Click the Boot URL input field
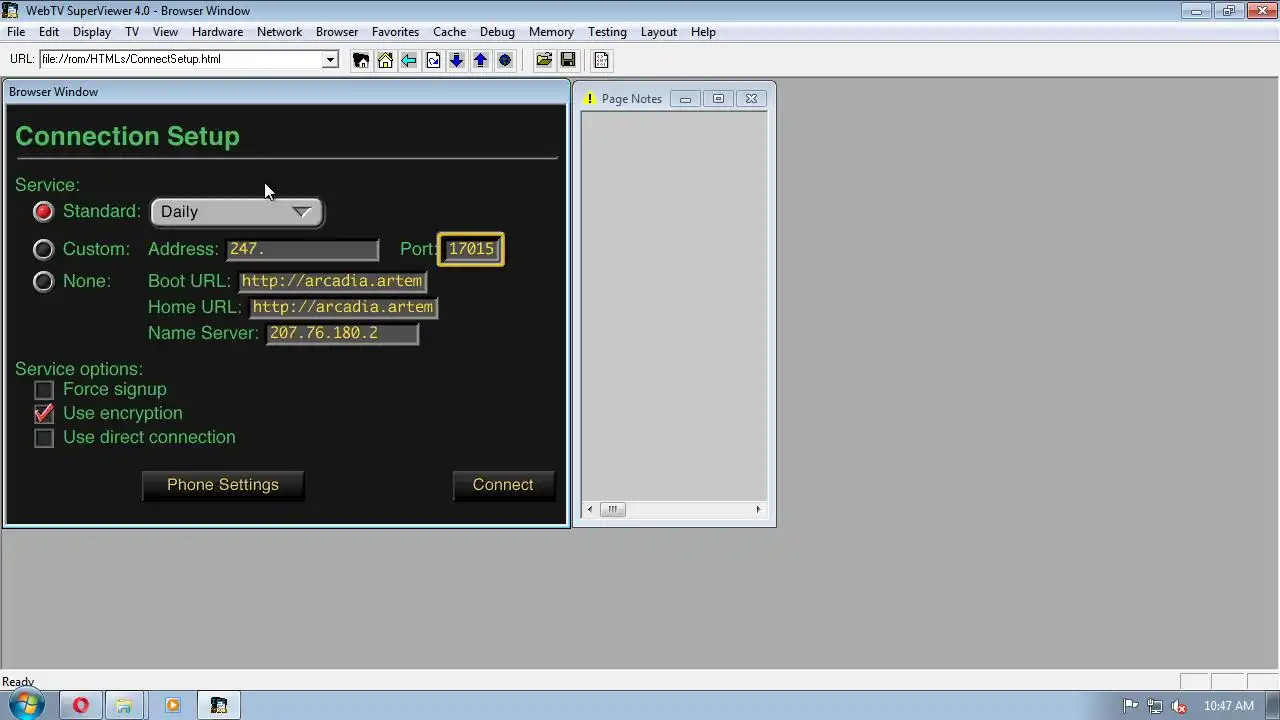 click(332, 281)
